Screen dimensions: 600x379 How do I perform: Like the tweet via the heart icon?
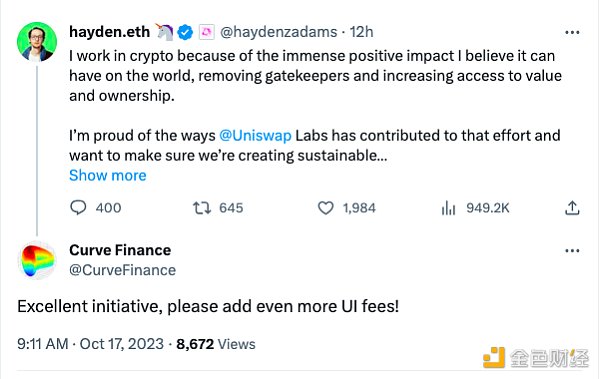326,208
